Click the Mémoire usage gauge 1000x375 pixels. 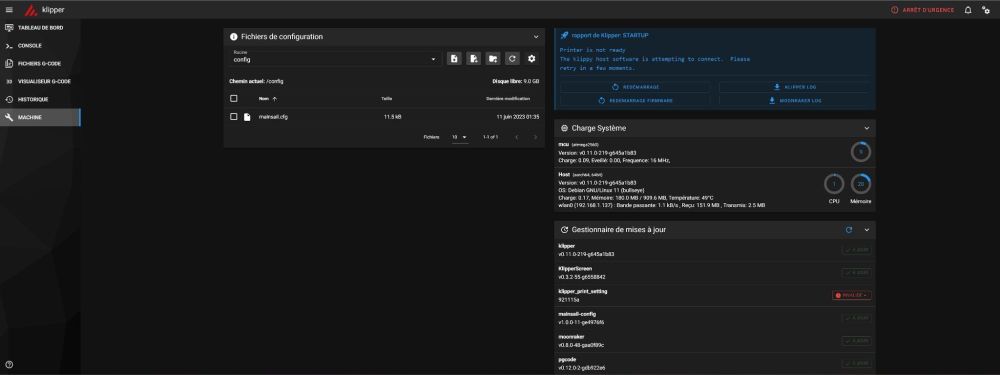860,184
